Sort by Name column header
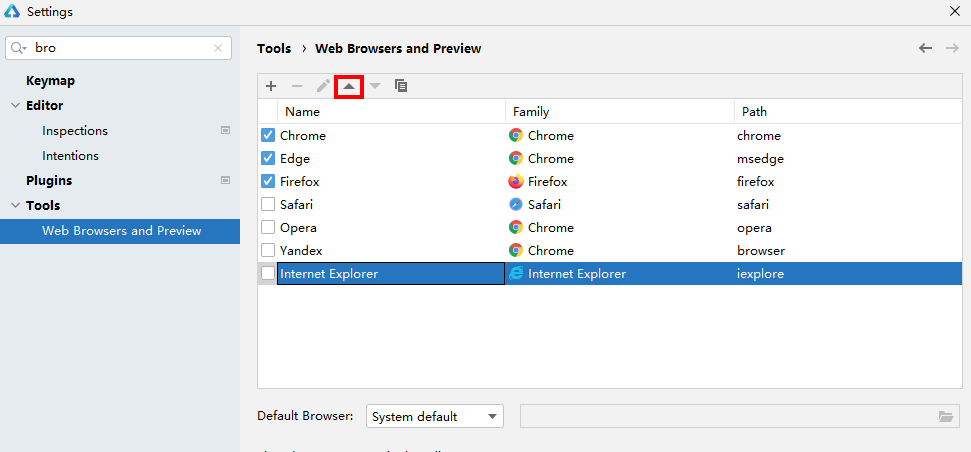 [391, 112]
